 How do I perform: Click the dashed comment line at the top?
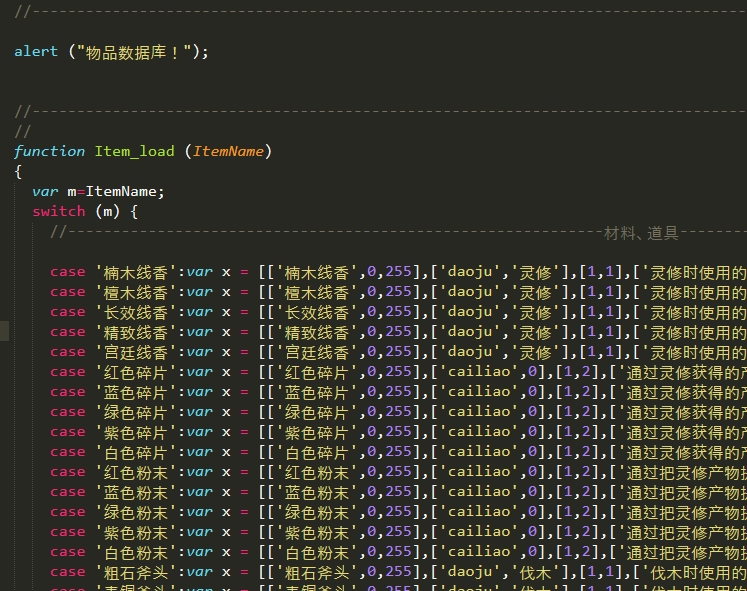(380, 11)
